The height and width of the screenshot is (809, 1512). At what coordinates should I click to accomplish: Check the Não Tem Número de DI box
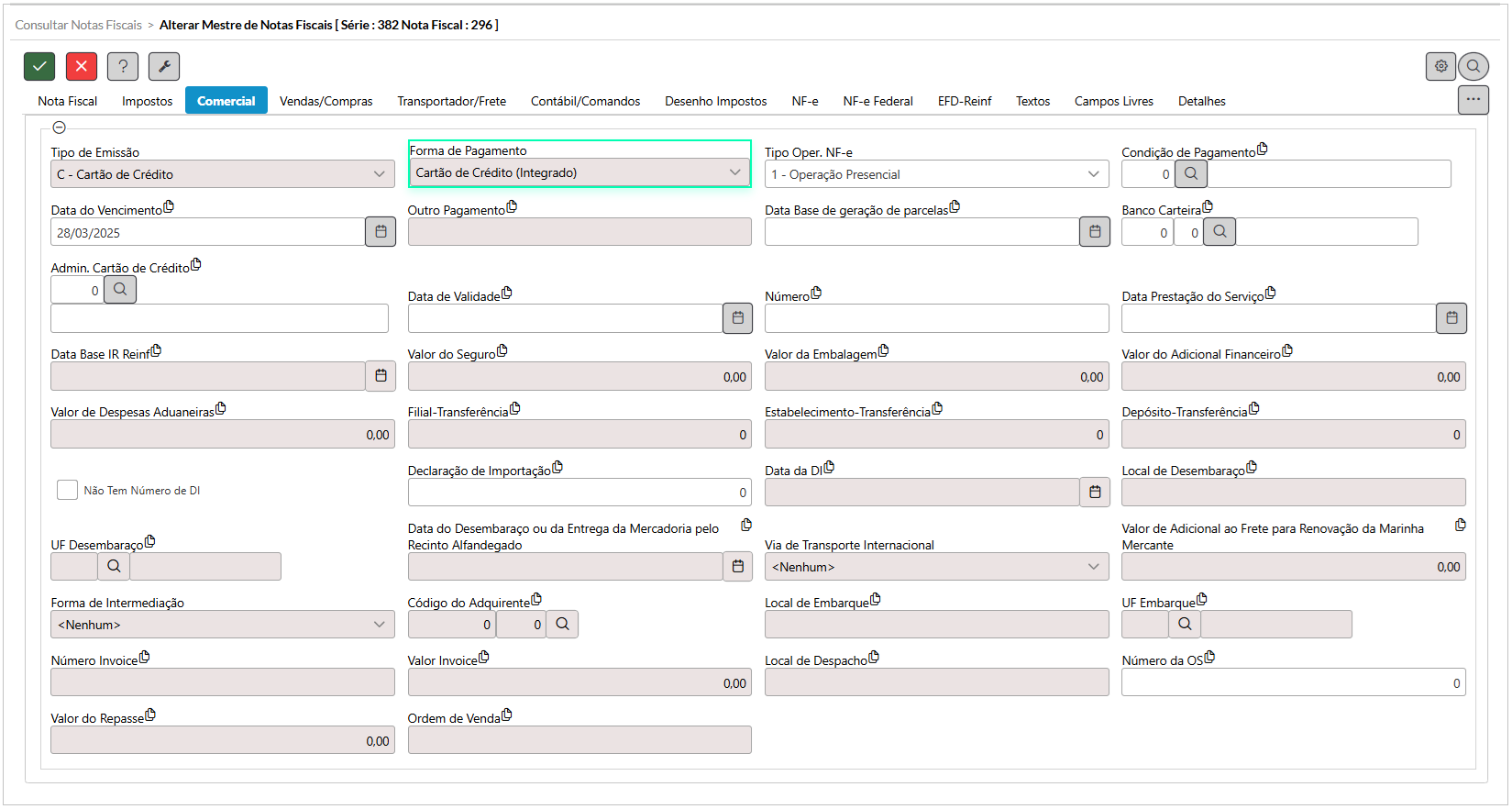pos(67,490)
